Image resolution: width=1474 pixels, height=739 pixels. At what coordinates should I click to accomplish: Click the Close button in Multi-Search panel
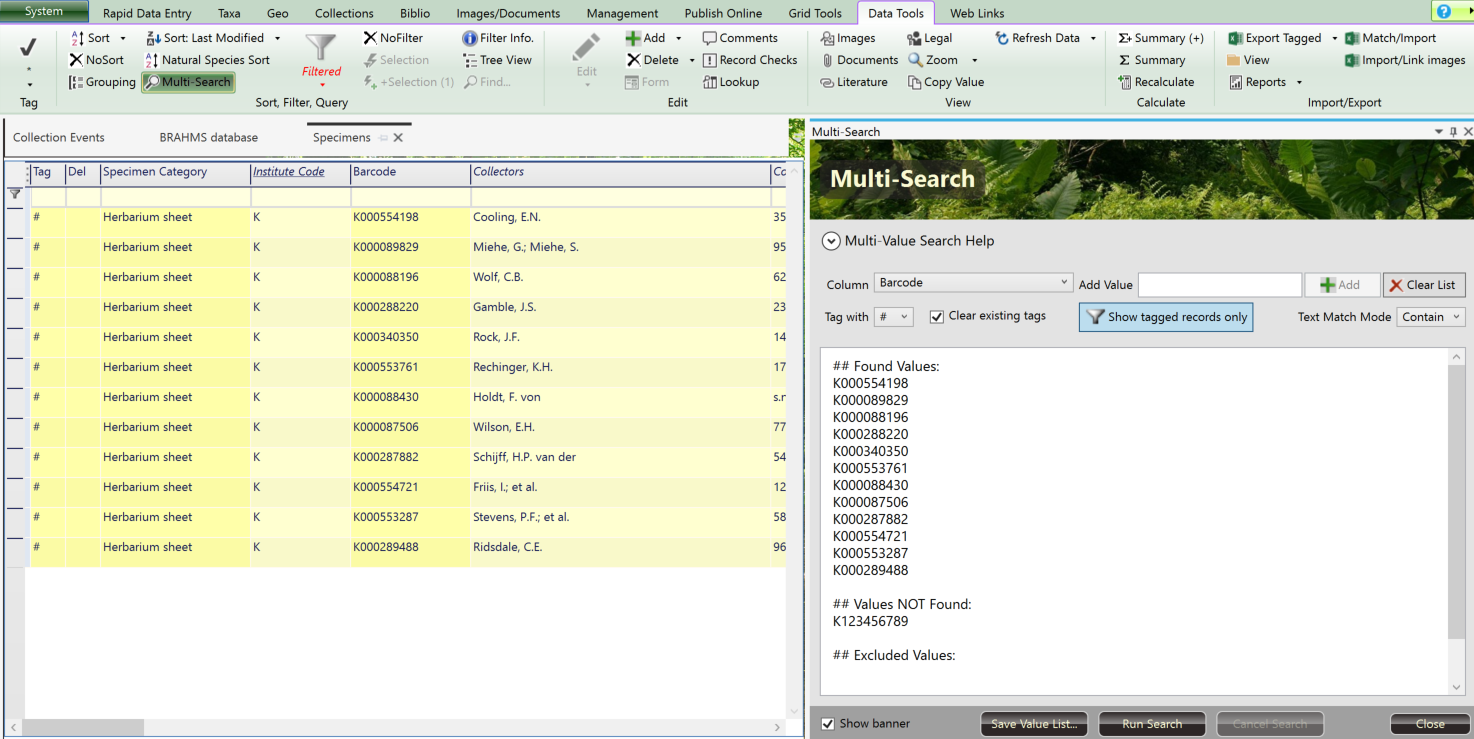click(1430, 724)
